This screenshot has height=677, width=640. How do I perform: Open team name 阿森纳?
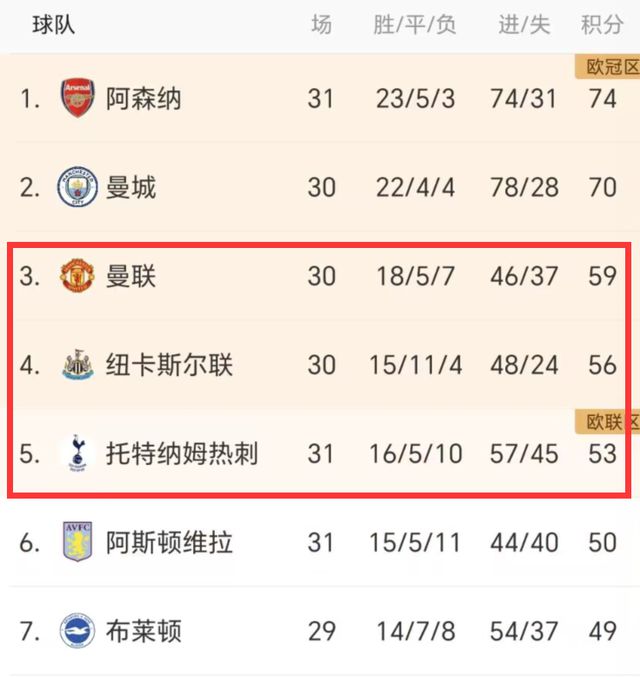[x=144, y=99]
